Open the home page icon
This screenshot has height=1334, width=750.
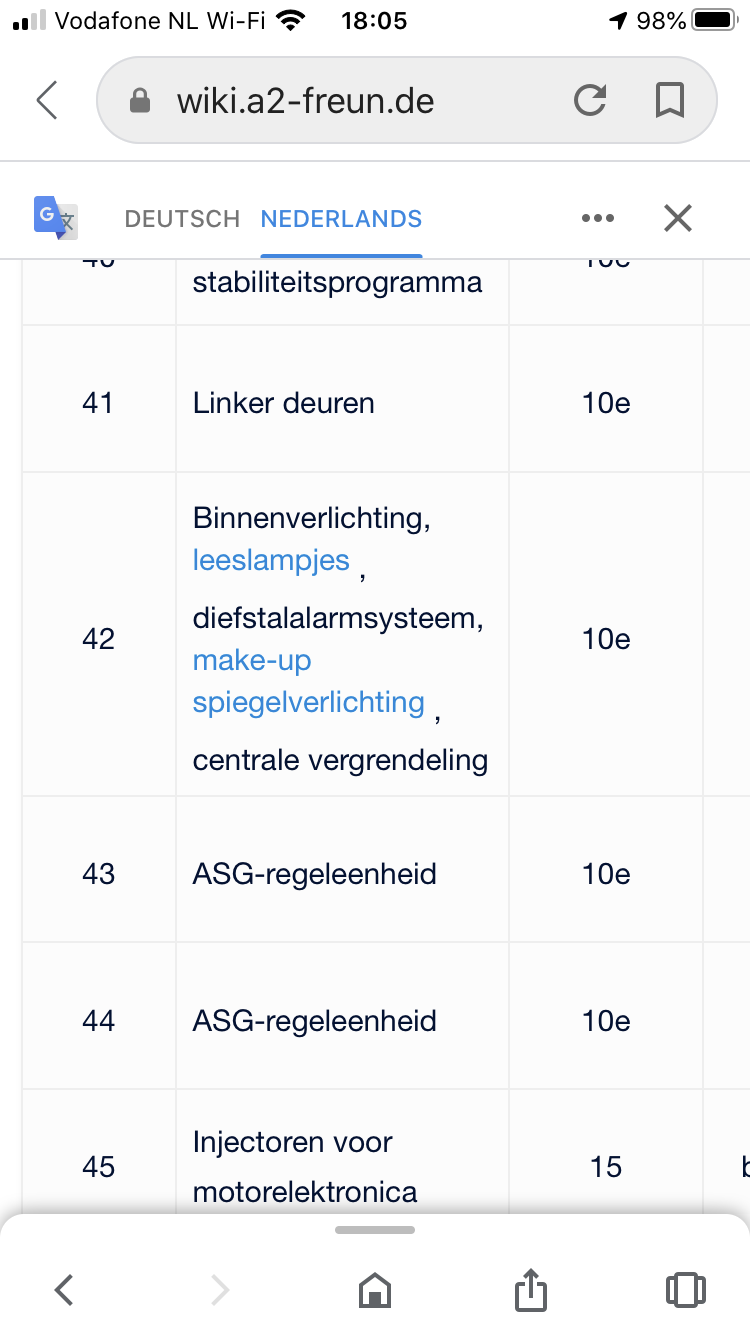pos(375,1290)
